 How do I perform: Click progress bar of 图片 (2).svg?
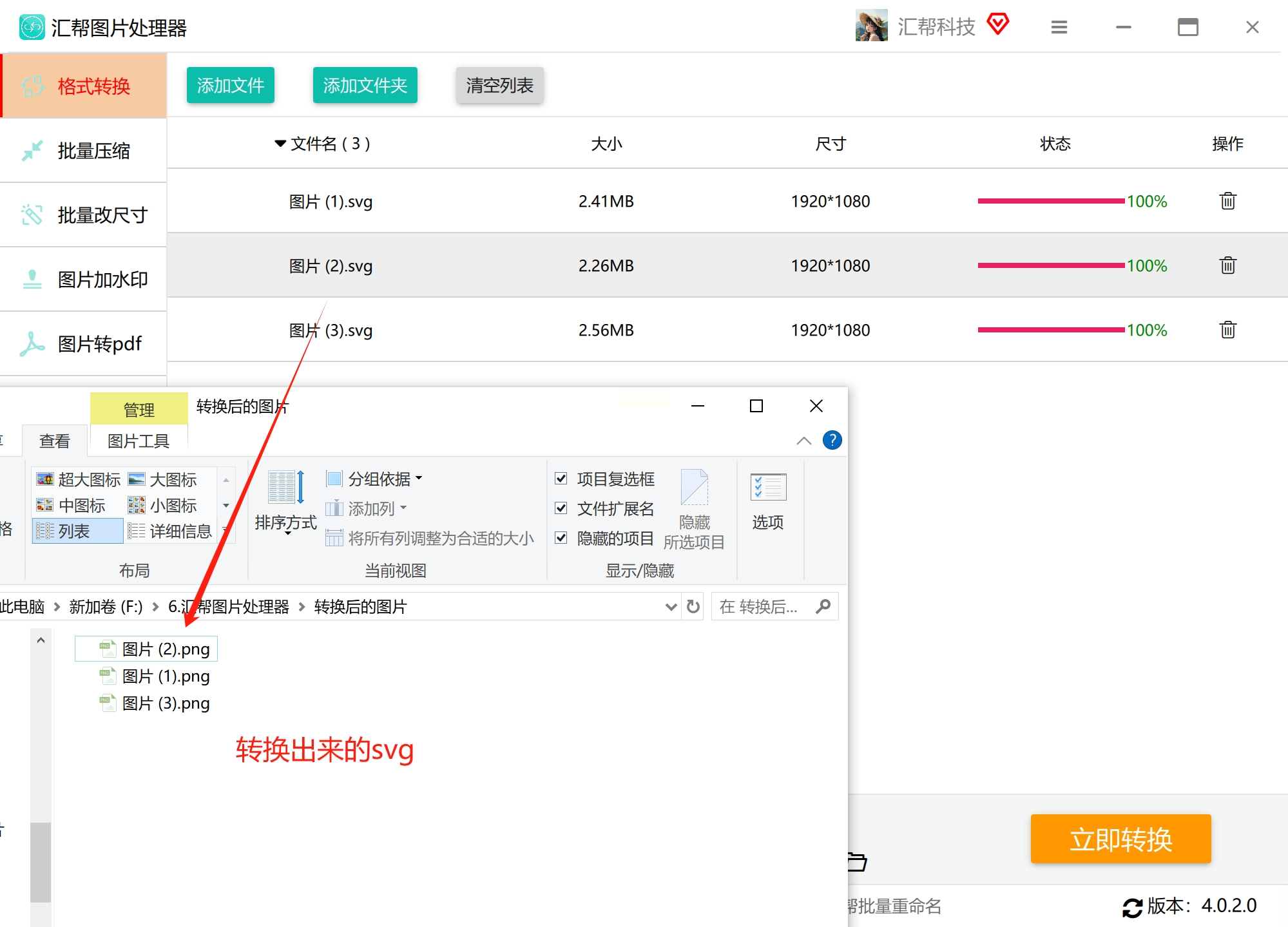tap(1051, 265)
